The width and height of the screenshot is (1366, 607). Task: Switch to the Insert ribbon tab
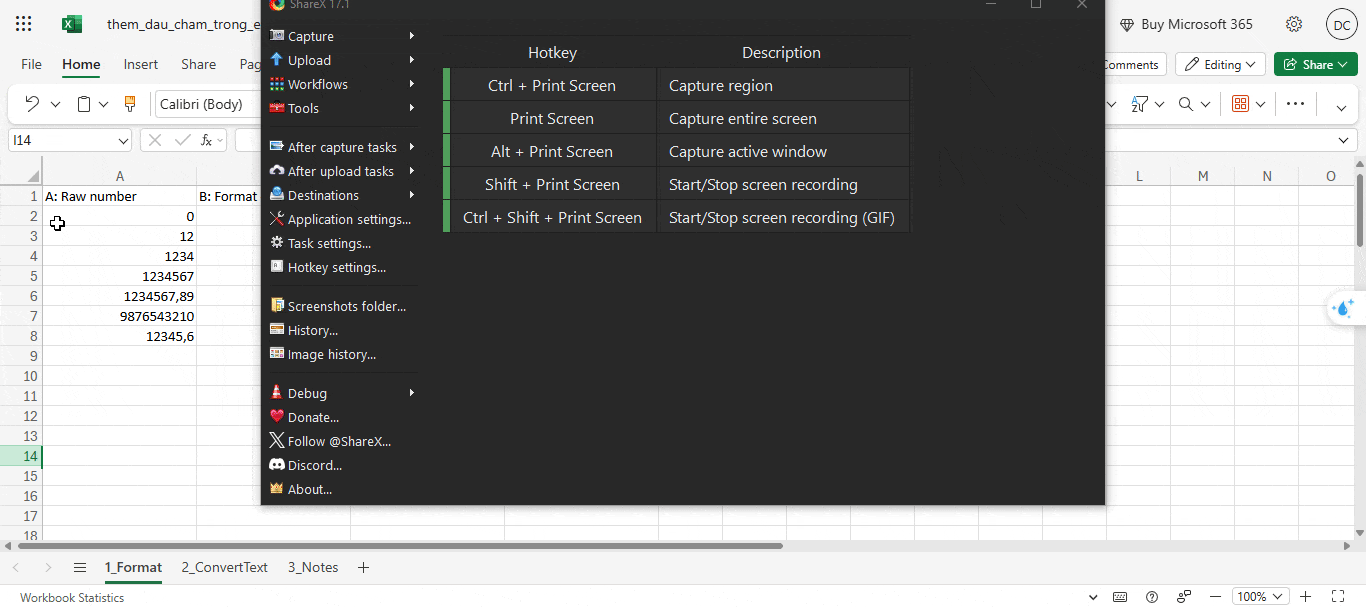[x=141, y=64]
